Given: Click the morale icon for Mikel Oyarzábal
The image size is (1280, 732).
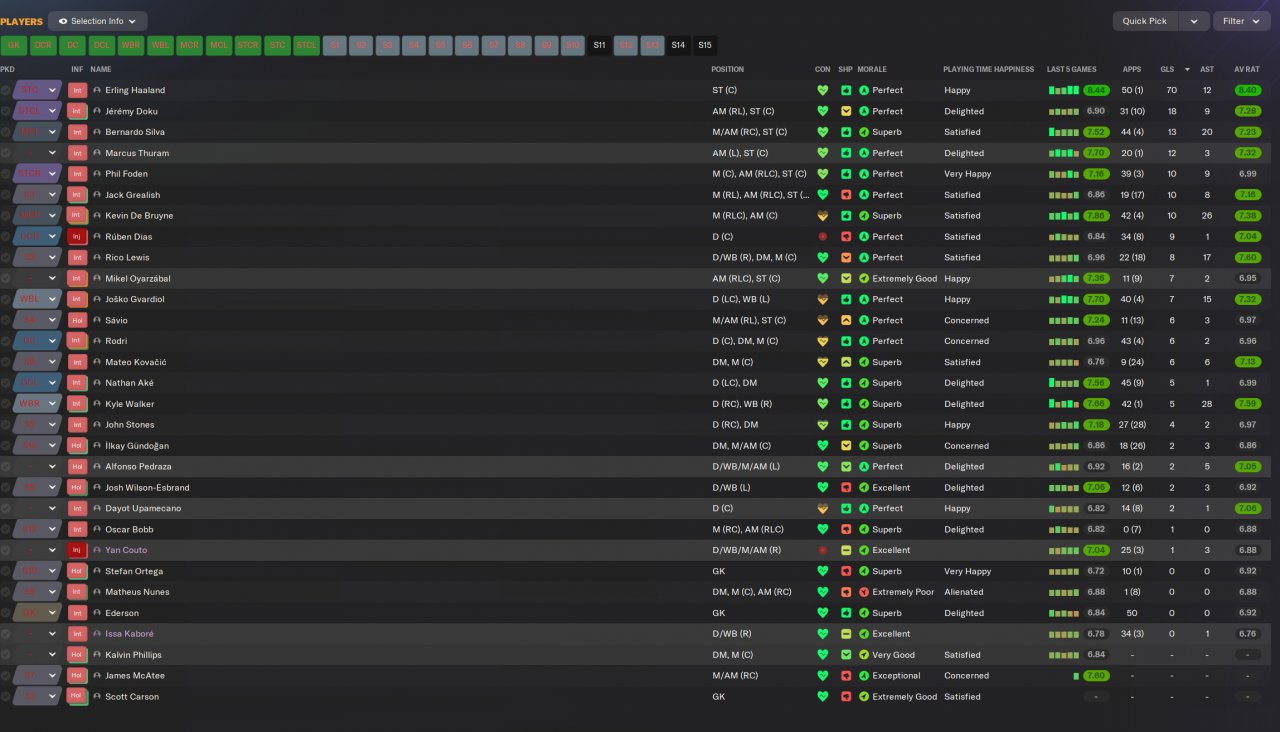Looking at the screenshot, I should [x=864, y=279].
